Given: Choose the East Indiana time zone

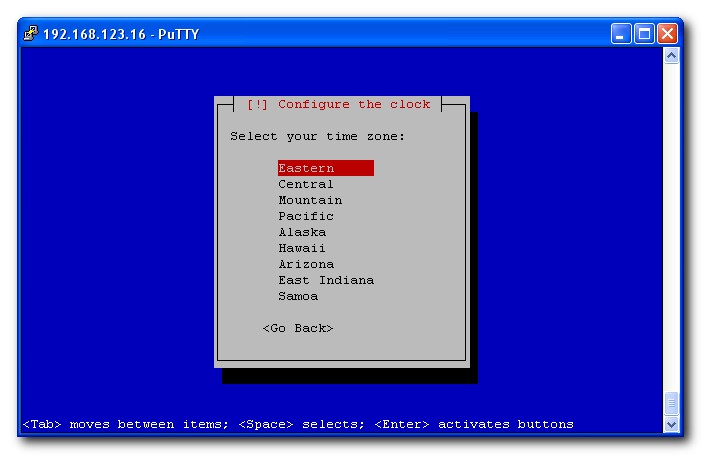Looking at the screenshot, I should tap(326, 280).
